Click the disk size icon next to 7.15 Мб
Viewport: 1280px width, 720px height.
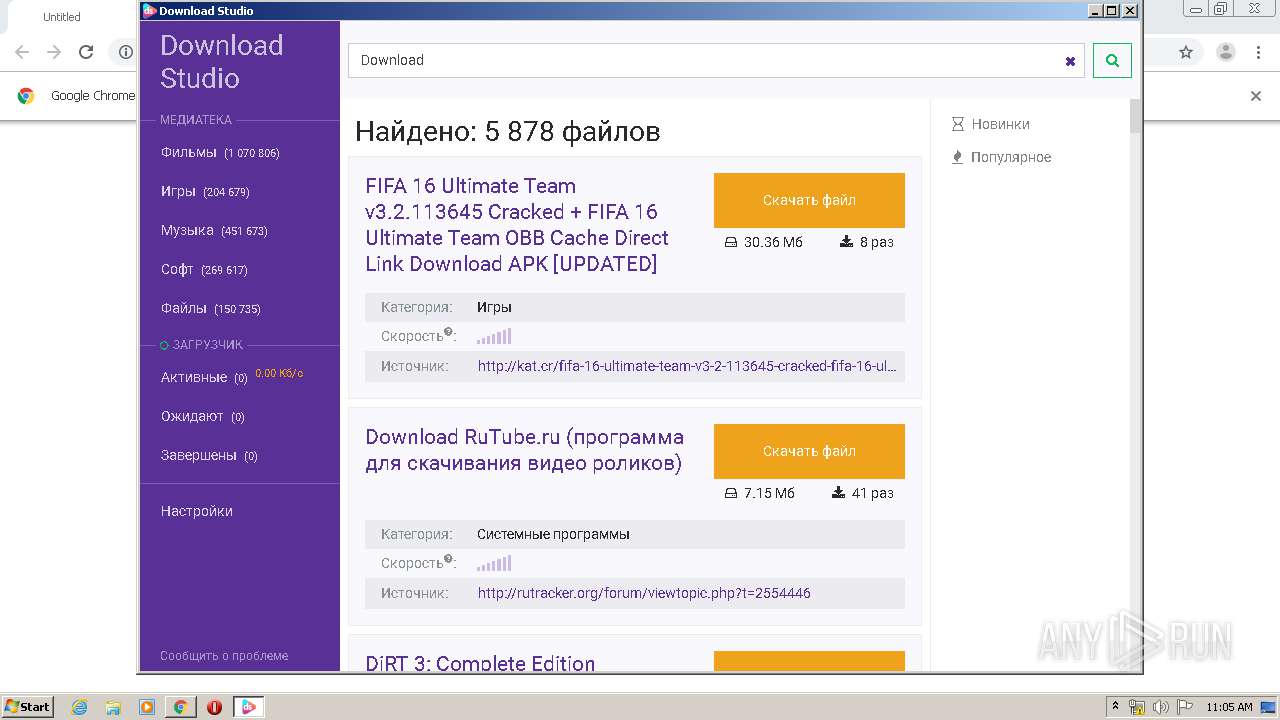click(x=730, y=493)
